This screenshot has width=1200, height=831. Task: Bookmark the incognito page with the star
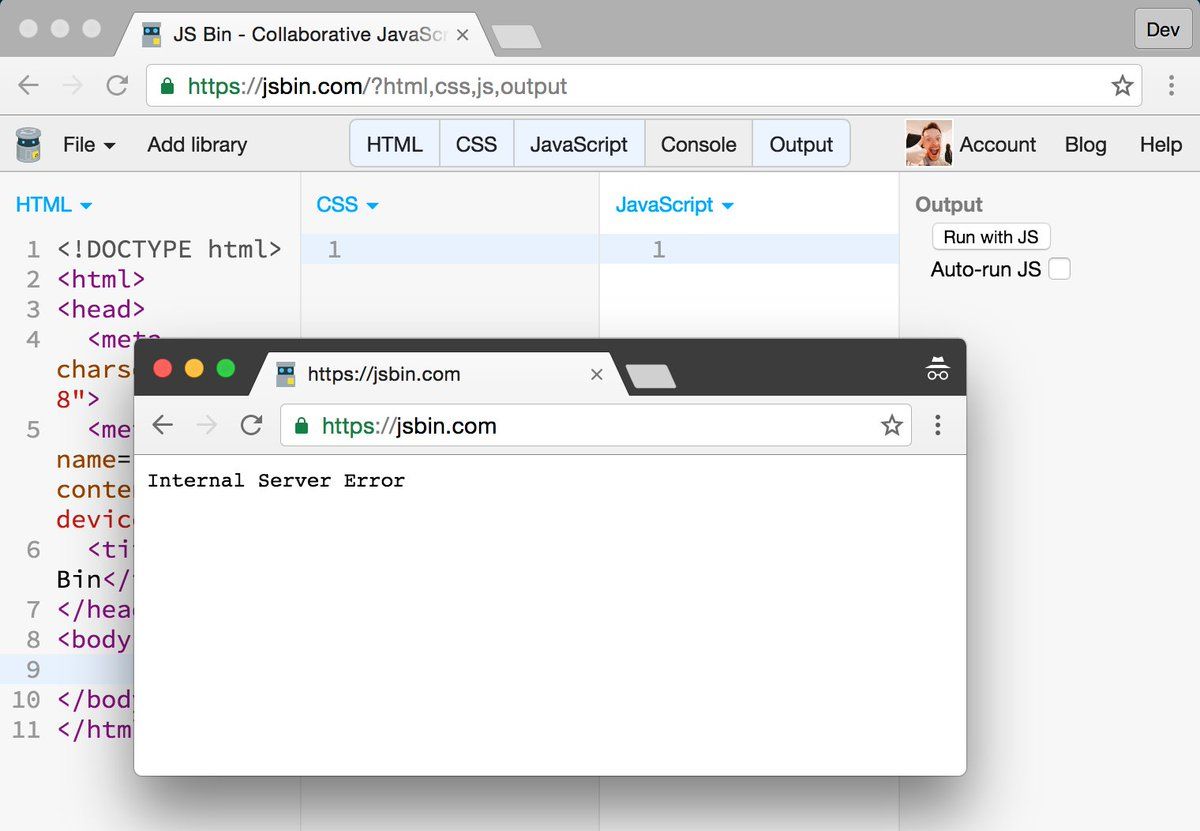891,426
